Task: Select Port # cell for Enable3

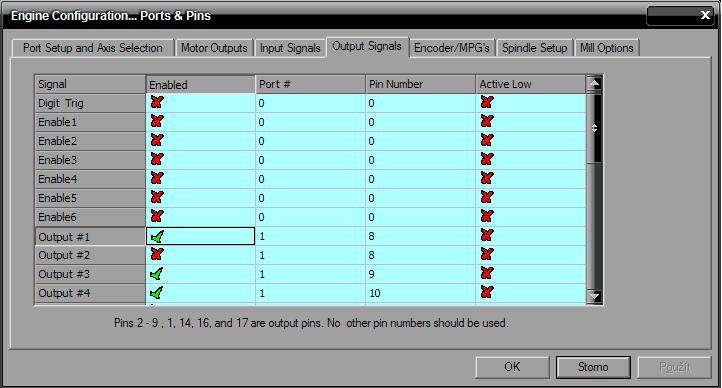Action: pyautogui.click(x=310, y=160)
